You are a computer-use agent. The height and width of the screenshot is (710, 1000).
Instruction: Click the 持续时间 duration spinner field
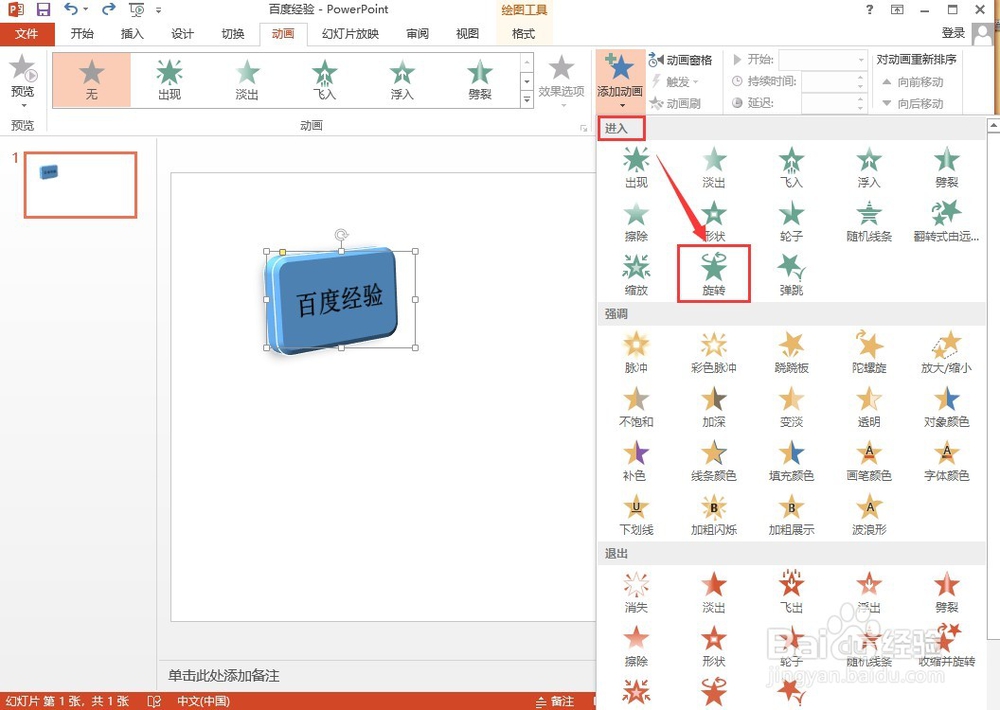pos(834,82)
